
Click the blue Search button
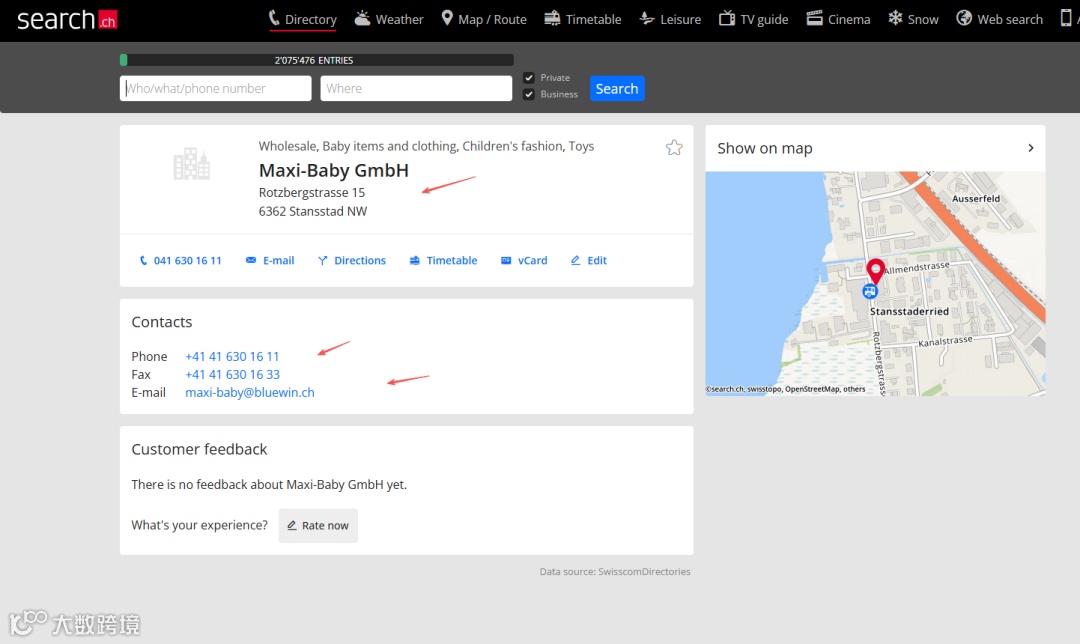(617, 88)
